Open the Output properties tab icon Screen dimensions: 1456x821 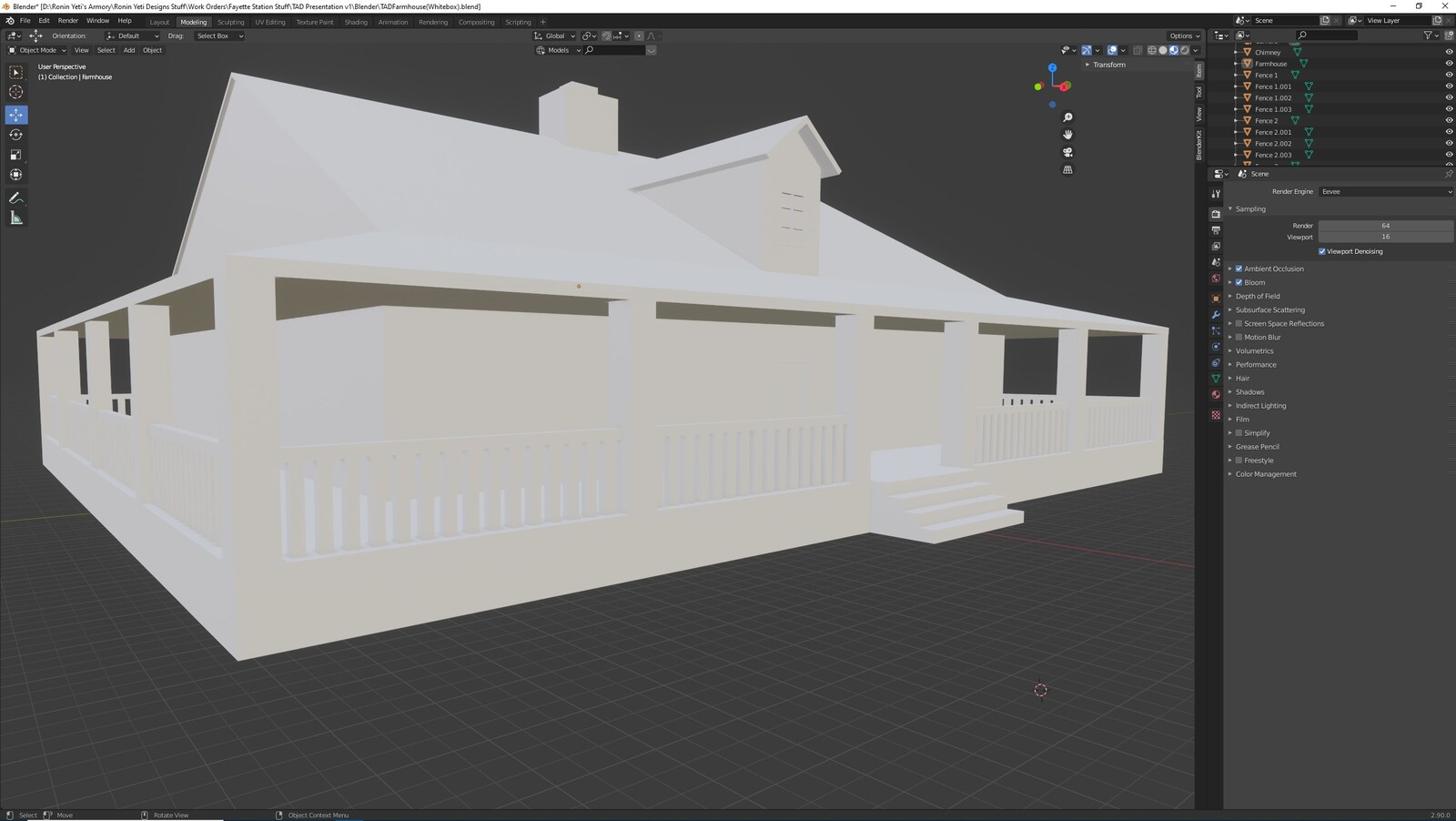coord(1216,229)
